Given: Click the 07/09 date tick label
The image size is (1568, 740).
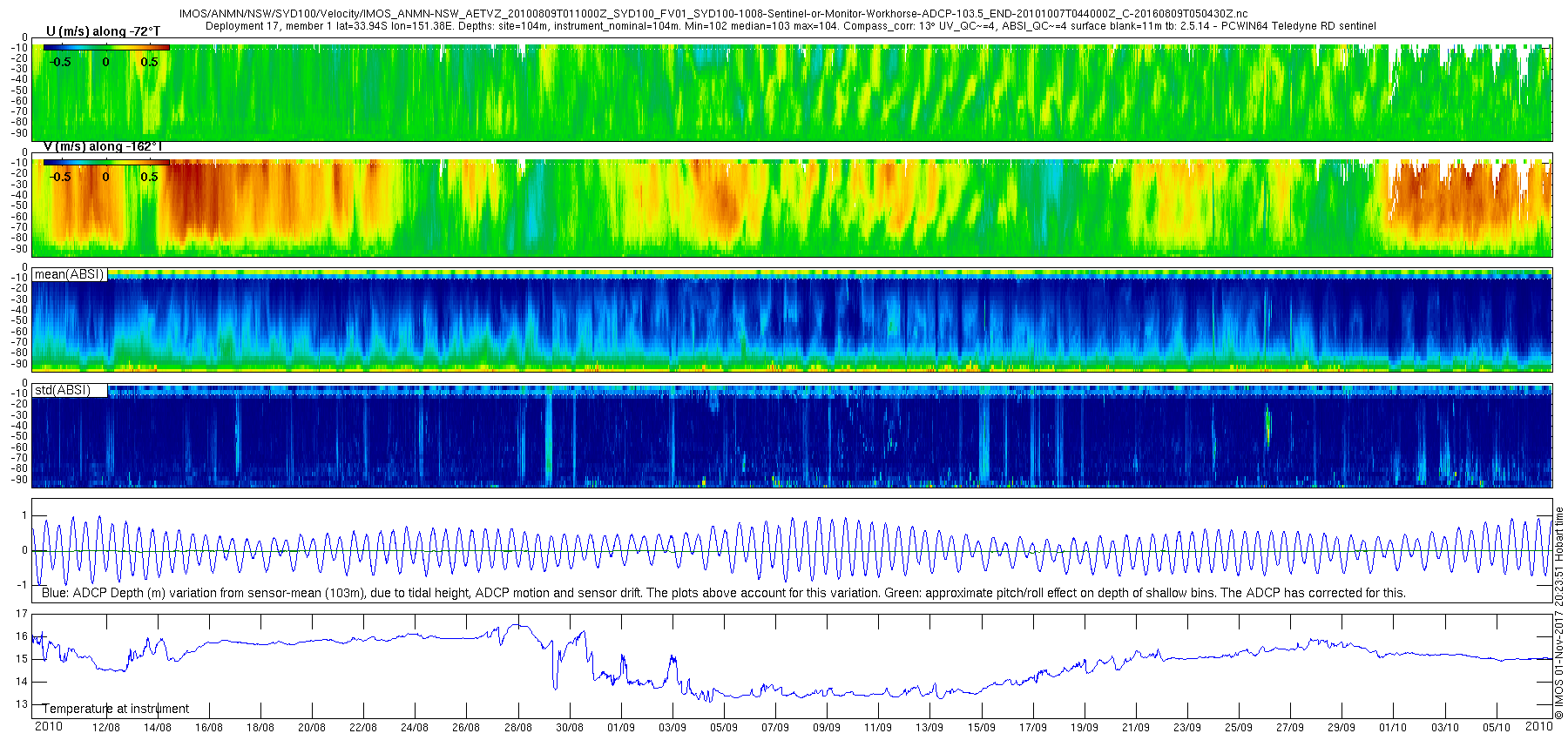Looking at the screenshot, I should pos(775,728).
